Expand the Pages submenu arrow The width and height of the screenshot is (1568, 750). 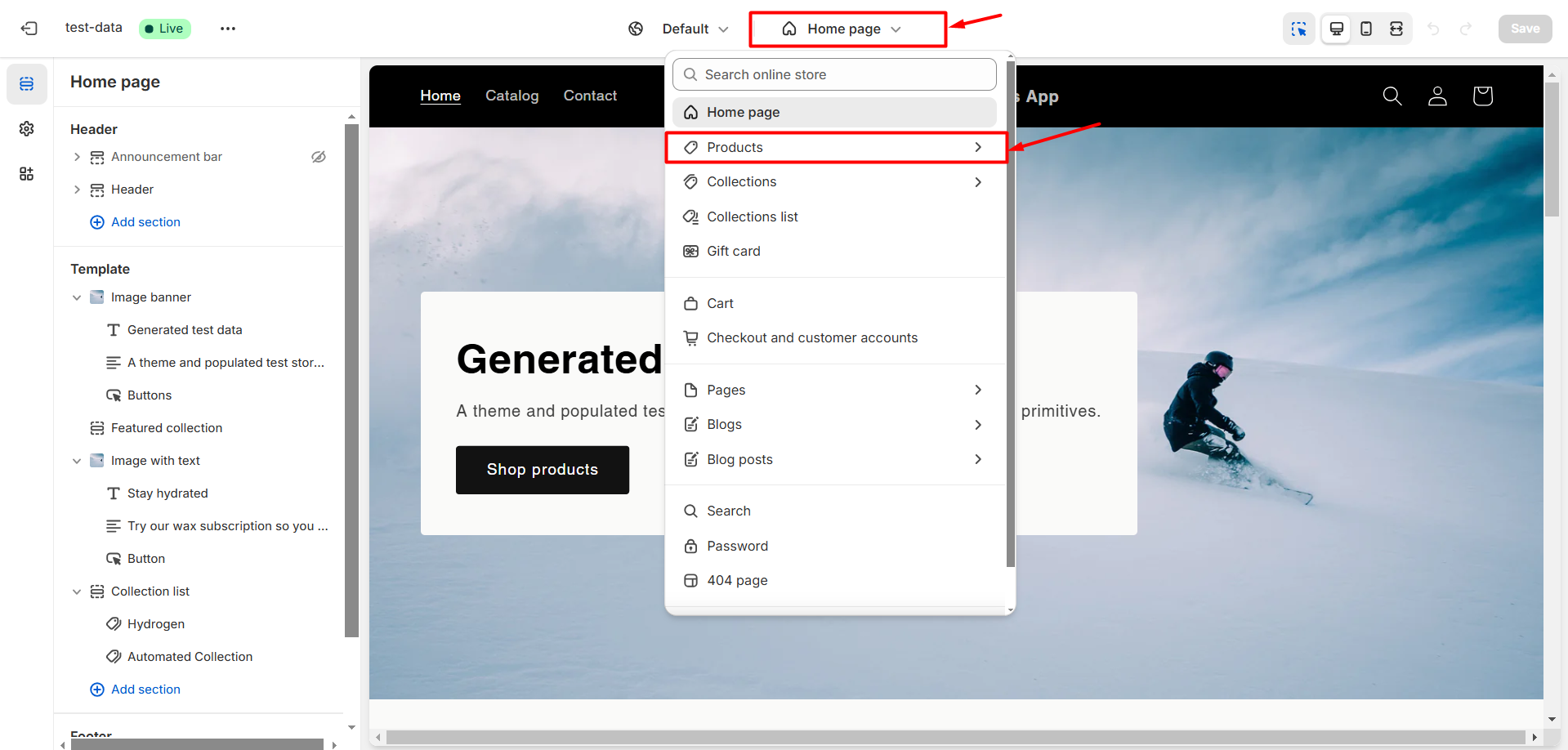tap(978, 390)
